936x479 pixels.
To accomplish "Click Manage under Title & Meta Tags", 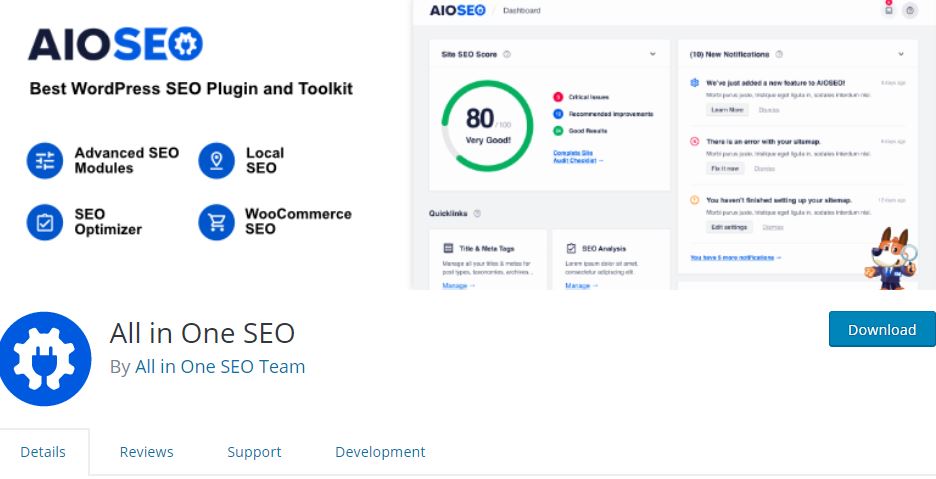I will pos(458,285).
